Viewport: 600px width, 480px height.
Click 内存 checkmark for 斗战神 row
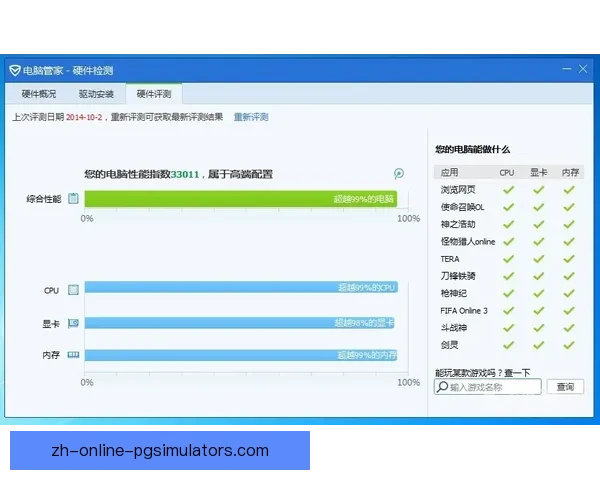tap(569, 328)
